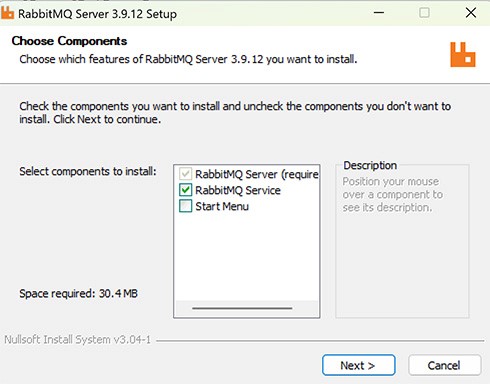Click the disabled maximize button
This screenshot has width=490, height=384.
pyautogui.click(x=424, y=13)
